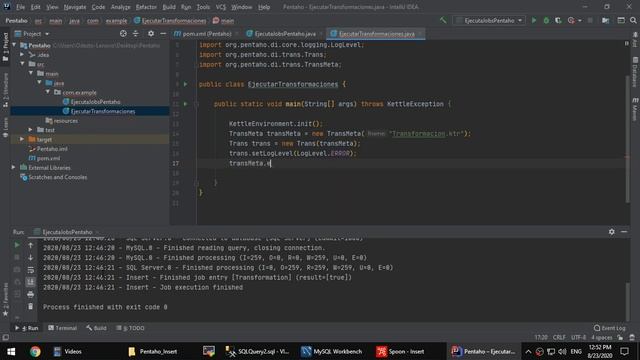The height and width of the screenshot is (360, 640).
Task: Toggle scroll-to-end in the Run console
Action: click(x=31, y=282)
